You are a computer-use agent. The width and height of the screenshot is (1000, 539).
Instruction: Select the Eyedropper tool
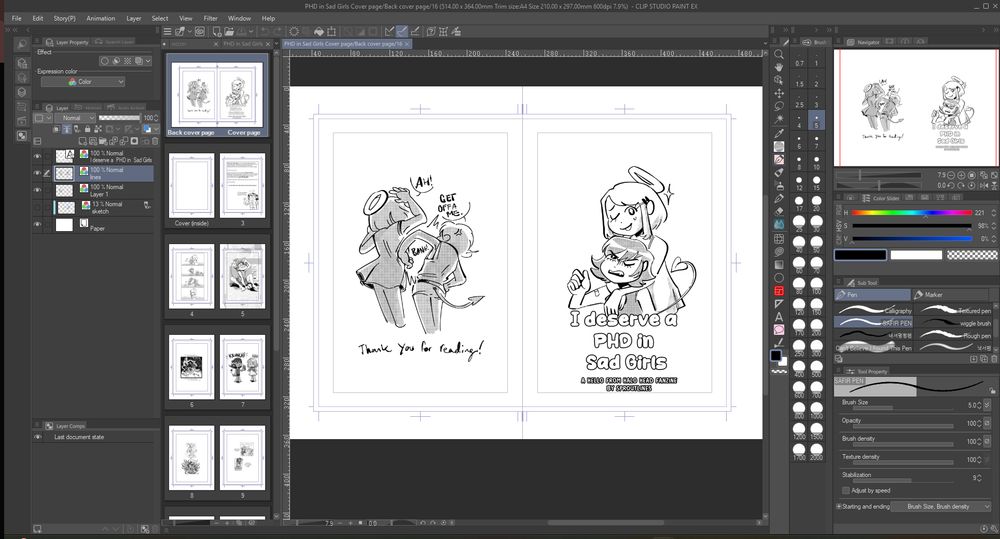click(x=779, y=133)
